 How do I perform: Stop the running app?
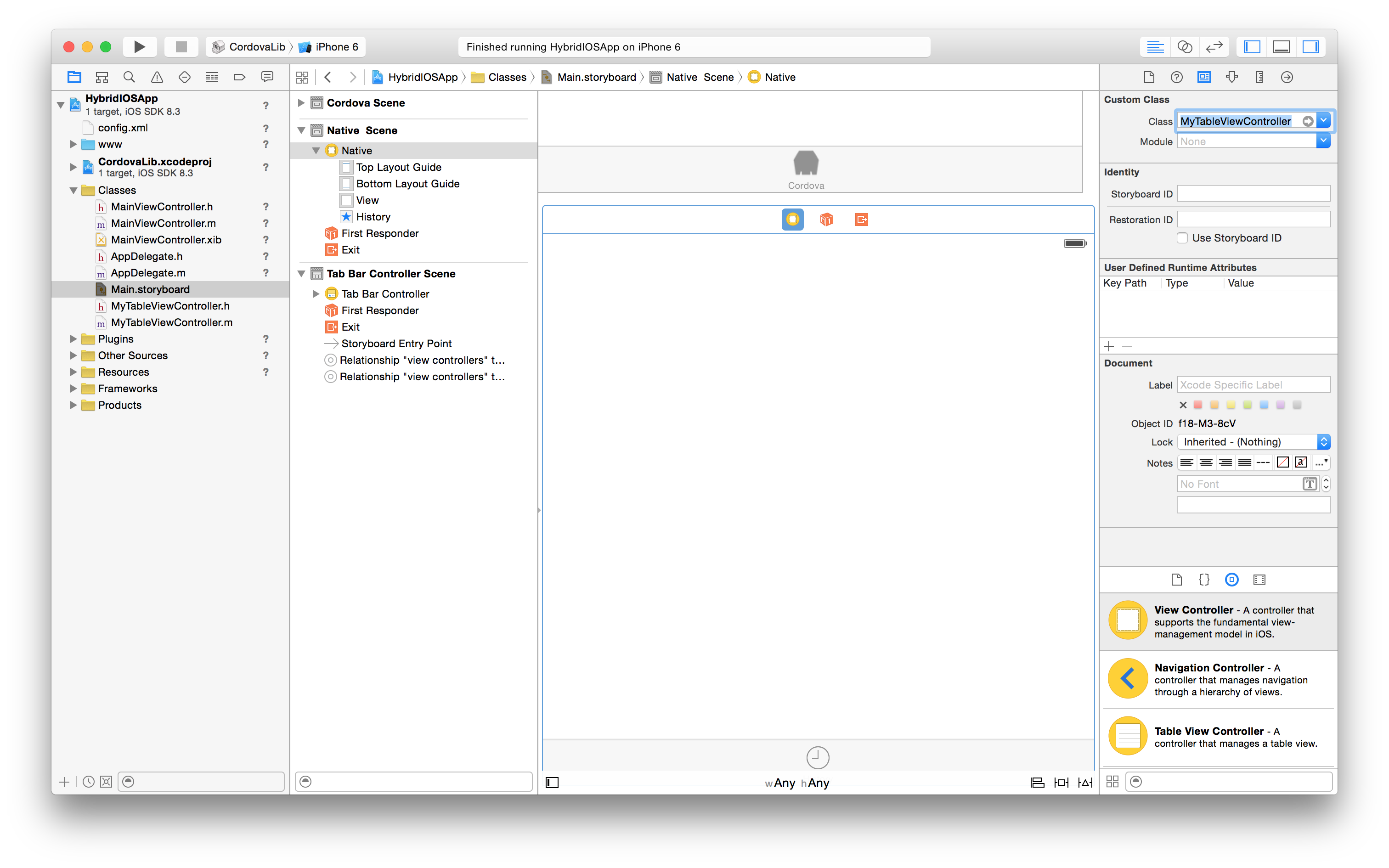[181, 46]
